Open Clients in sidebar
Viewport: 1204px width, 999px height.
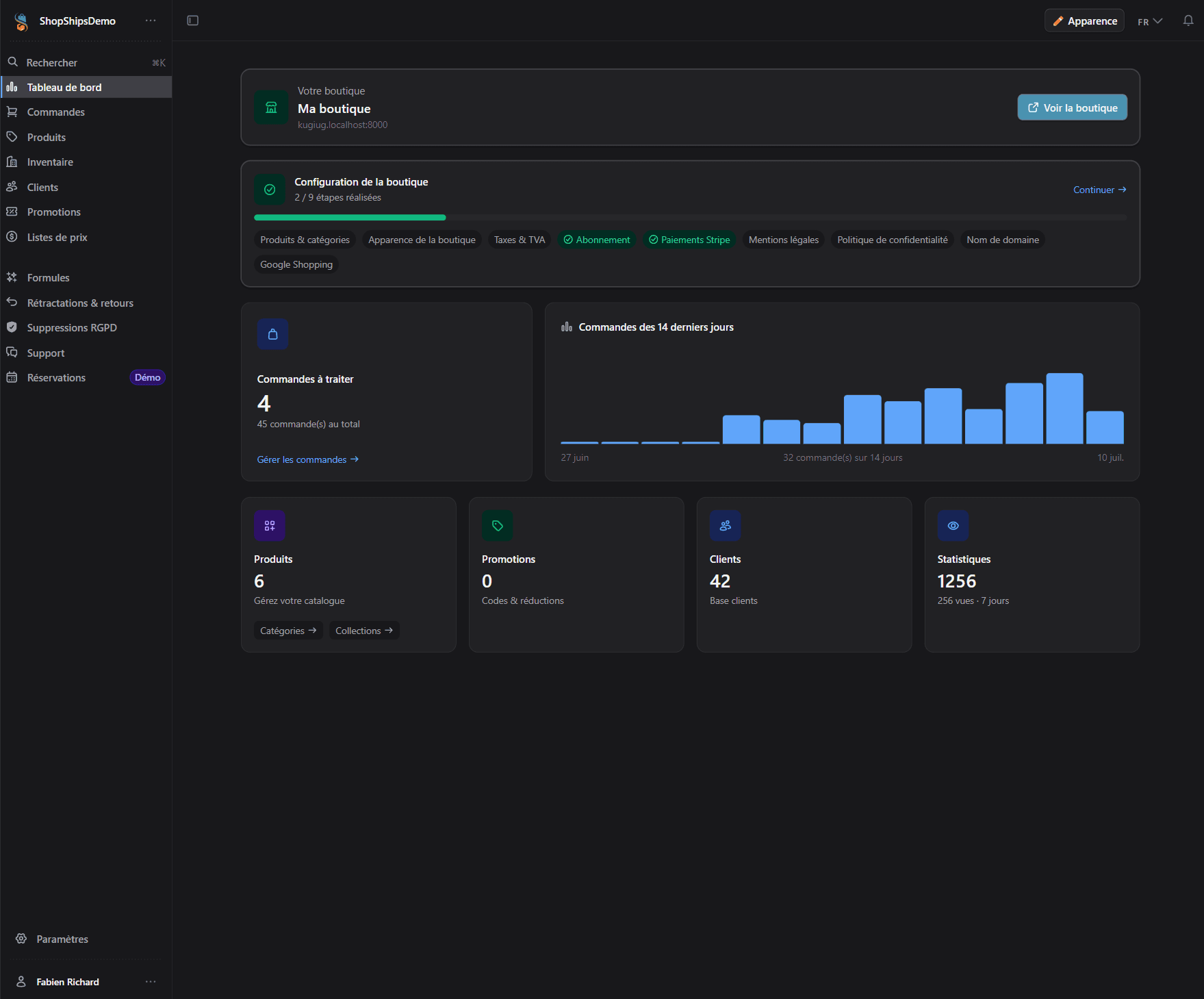click(86, 187)
